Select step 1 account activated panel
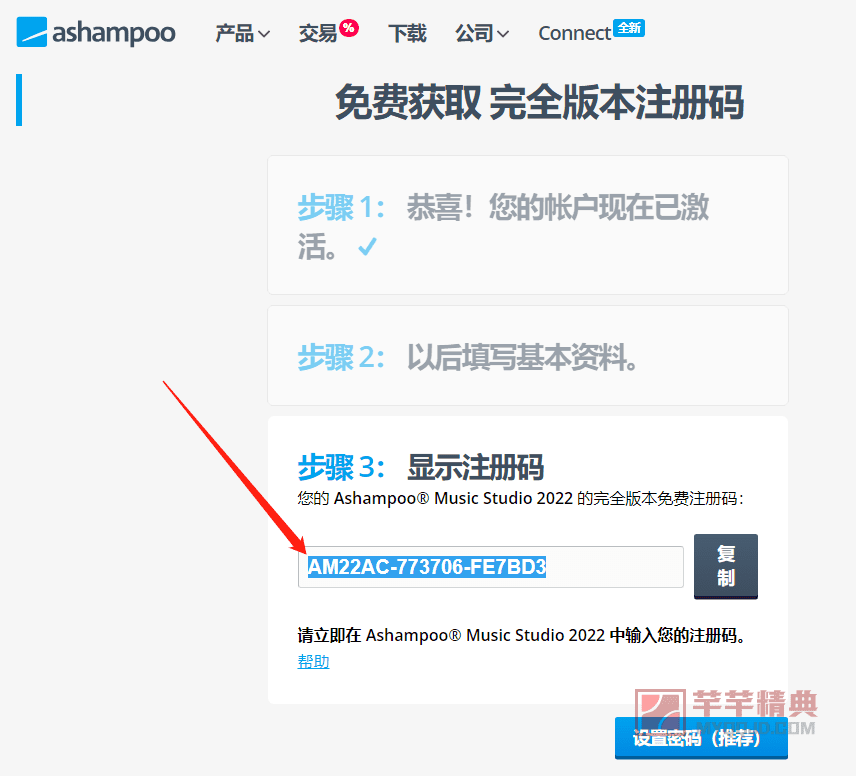Viewport: 856px width, 776px height. coord(528,225)
